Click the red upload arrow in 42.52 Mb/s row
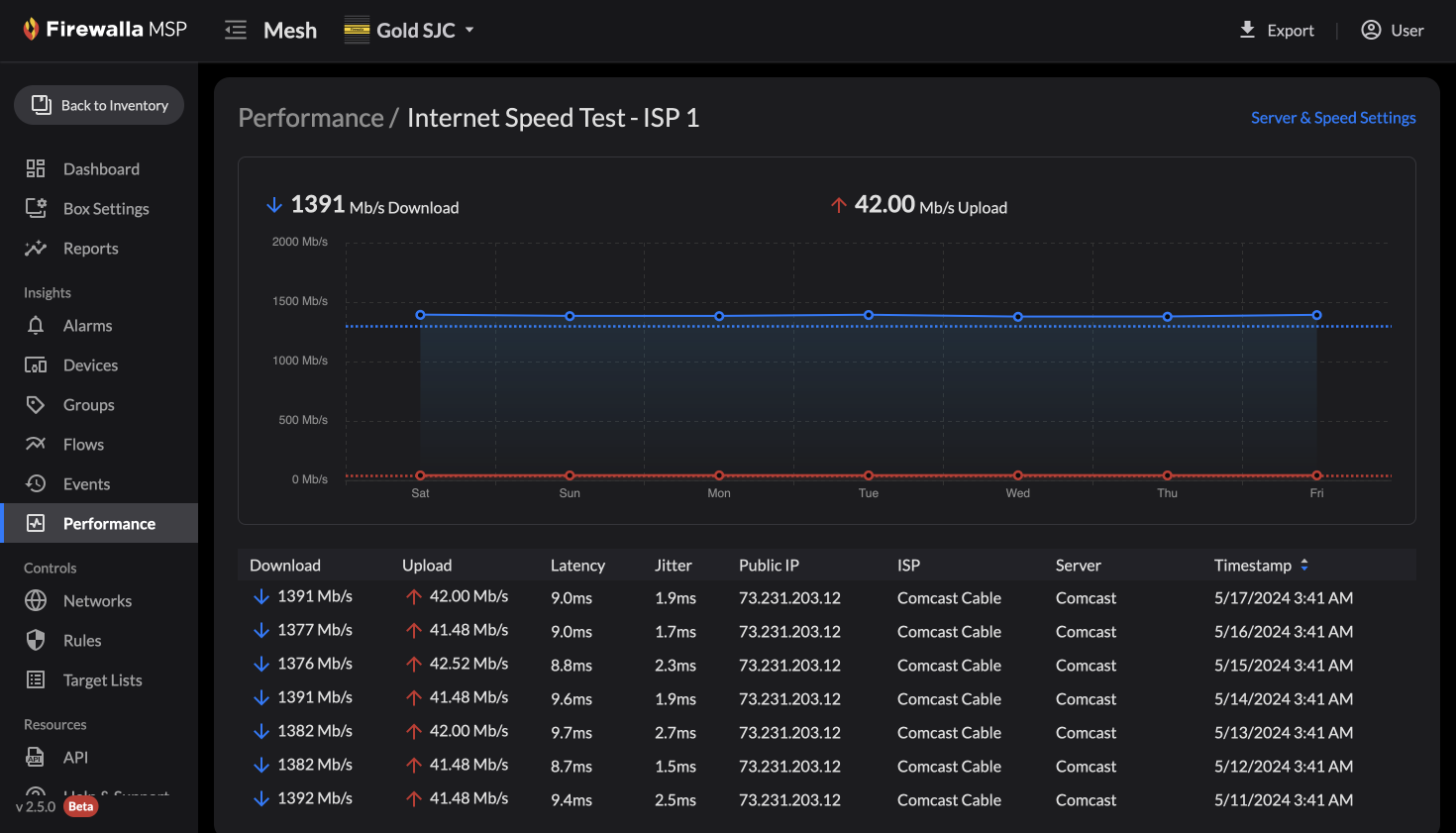Image resolution: width=1456 pixels, height=833 pixels. point(414,664)
